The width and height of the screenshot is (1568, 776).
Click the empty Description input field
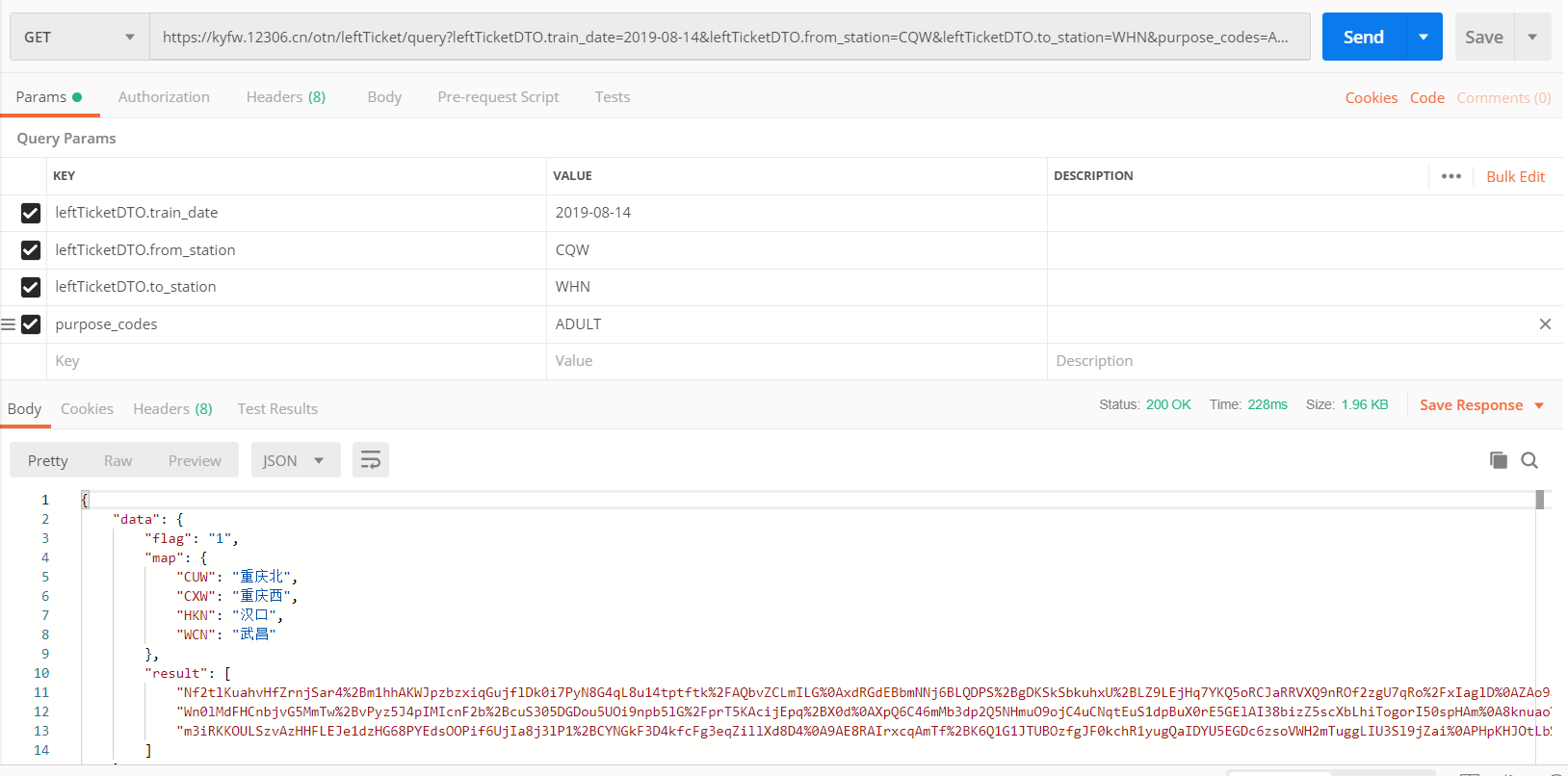click(1305, 361)
